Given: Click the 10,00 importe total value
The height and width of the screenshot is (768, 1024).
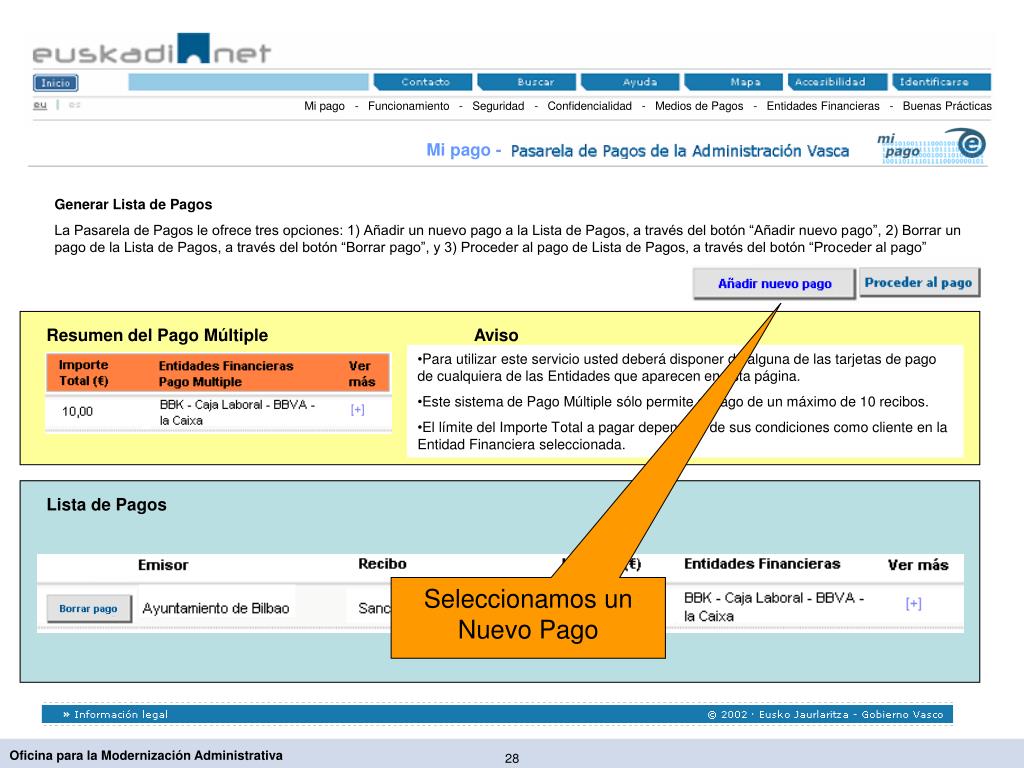Looking at the screenshot, I should pyautogui.click(x=77, y=411).
